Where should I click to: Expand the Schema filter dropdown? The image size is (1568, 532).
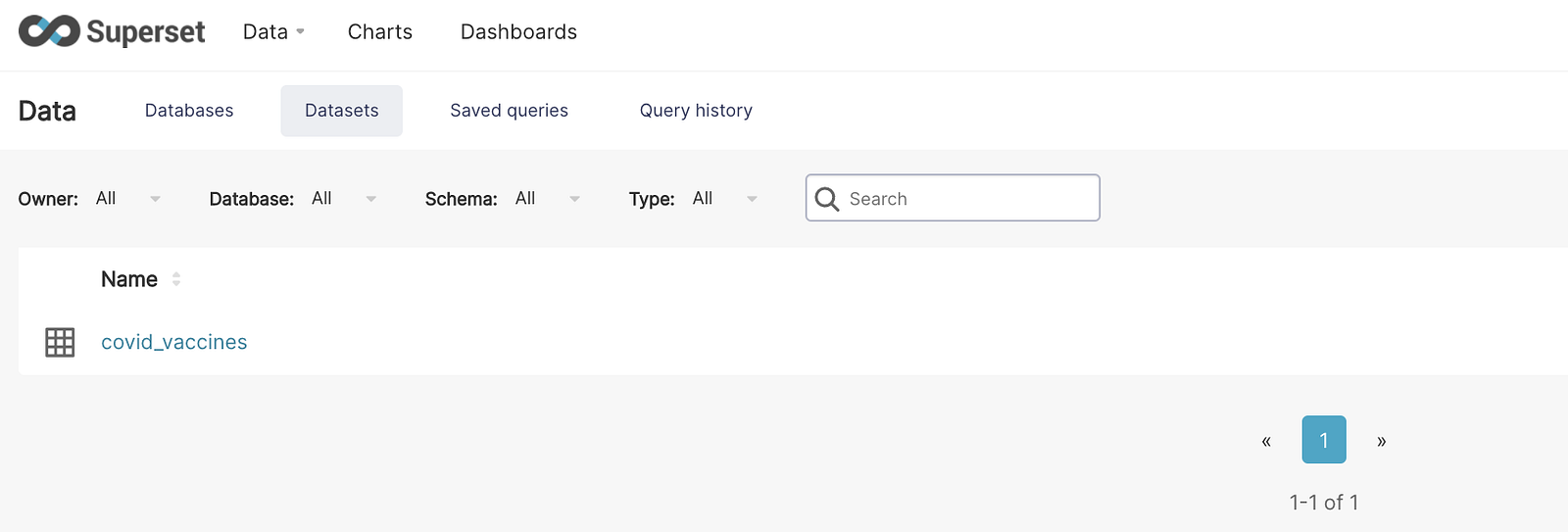548,199
